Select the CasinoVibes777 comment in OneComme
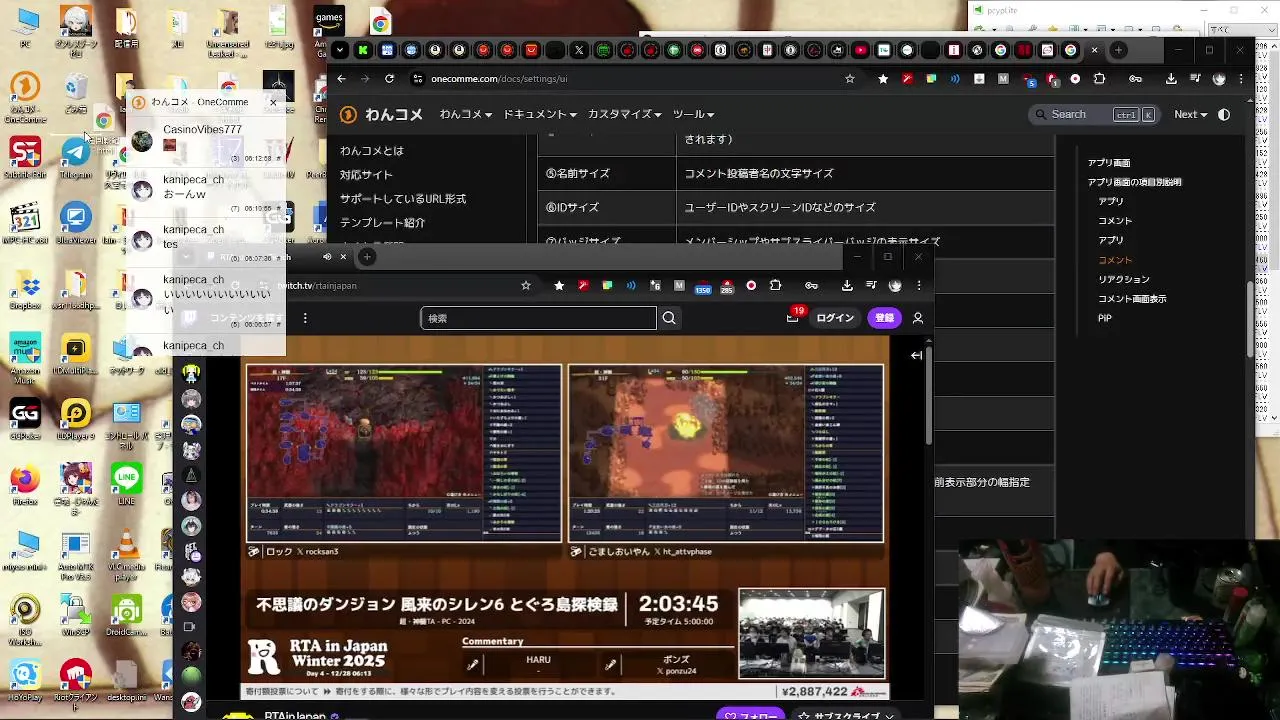 click(206, 140)
